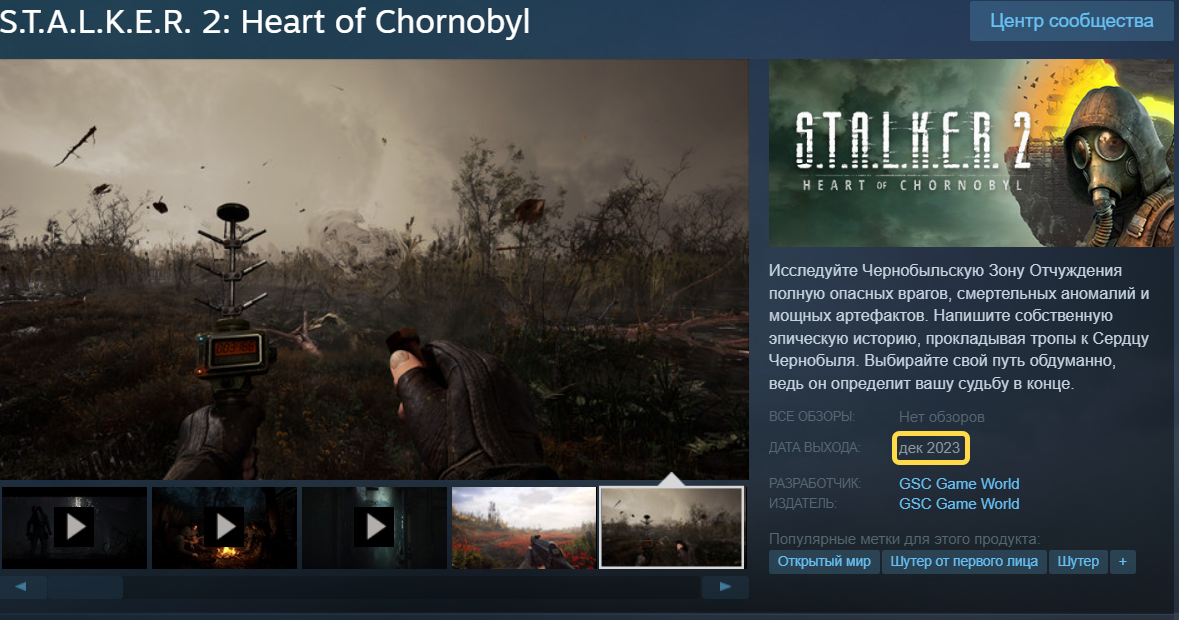Select the red poppy field screenshot thumbnail
1179x620 pixels.
coord(524,528)
